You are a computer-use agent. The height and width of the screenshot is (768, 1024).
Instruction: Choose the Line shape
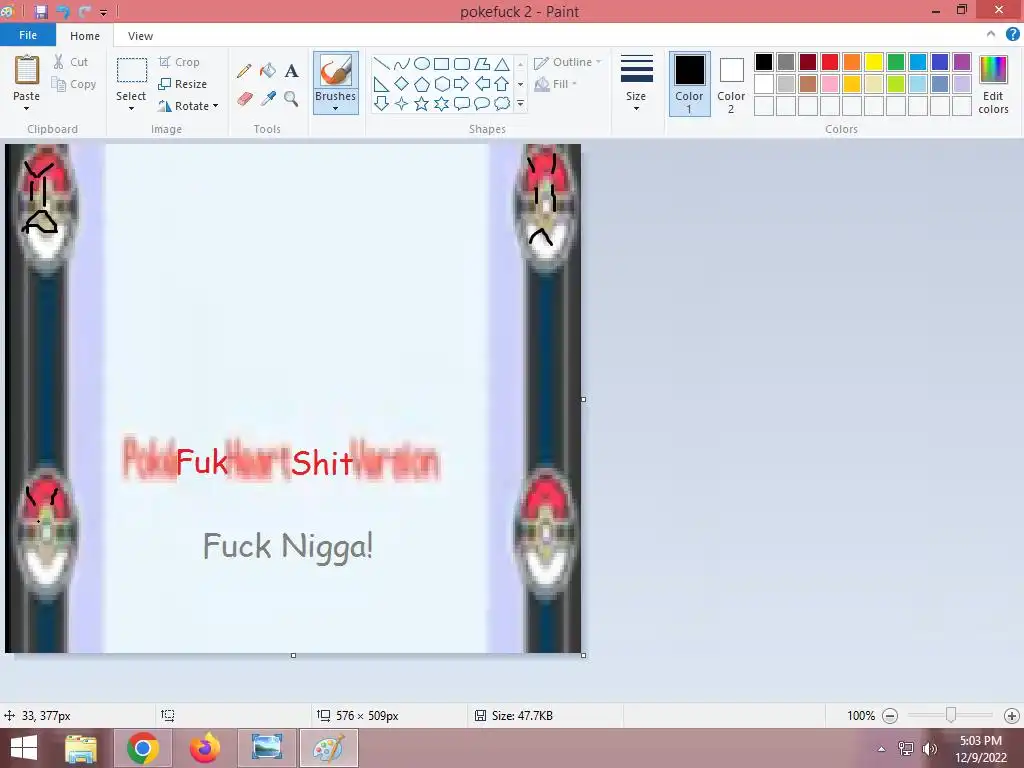tap(381, 64)
